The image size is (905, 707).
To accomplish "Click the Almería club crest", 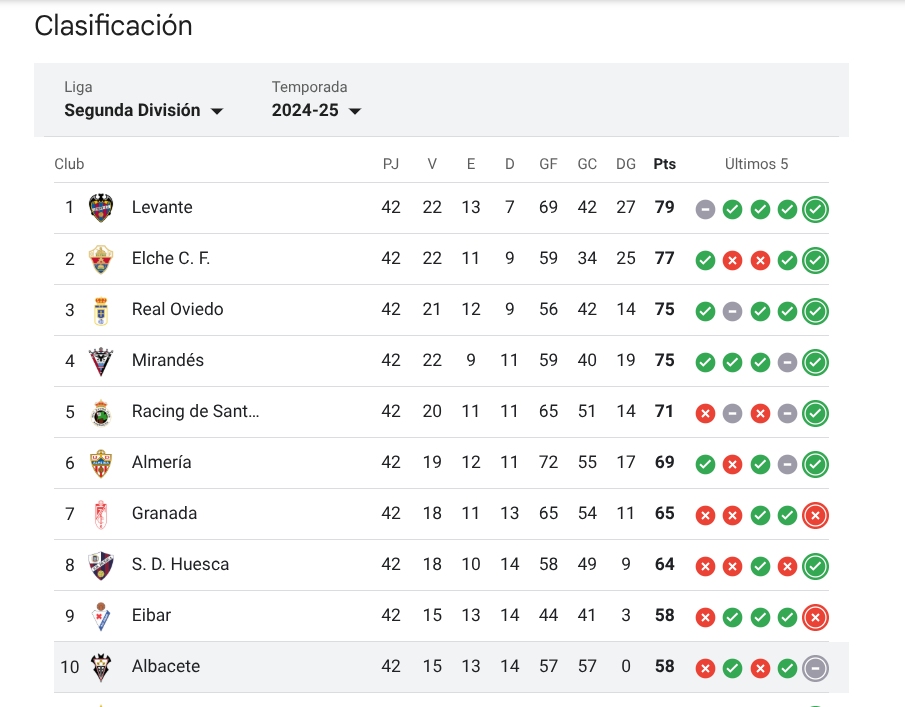I will (x=101, y=463).
